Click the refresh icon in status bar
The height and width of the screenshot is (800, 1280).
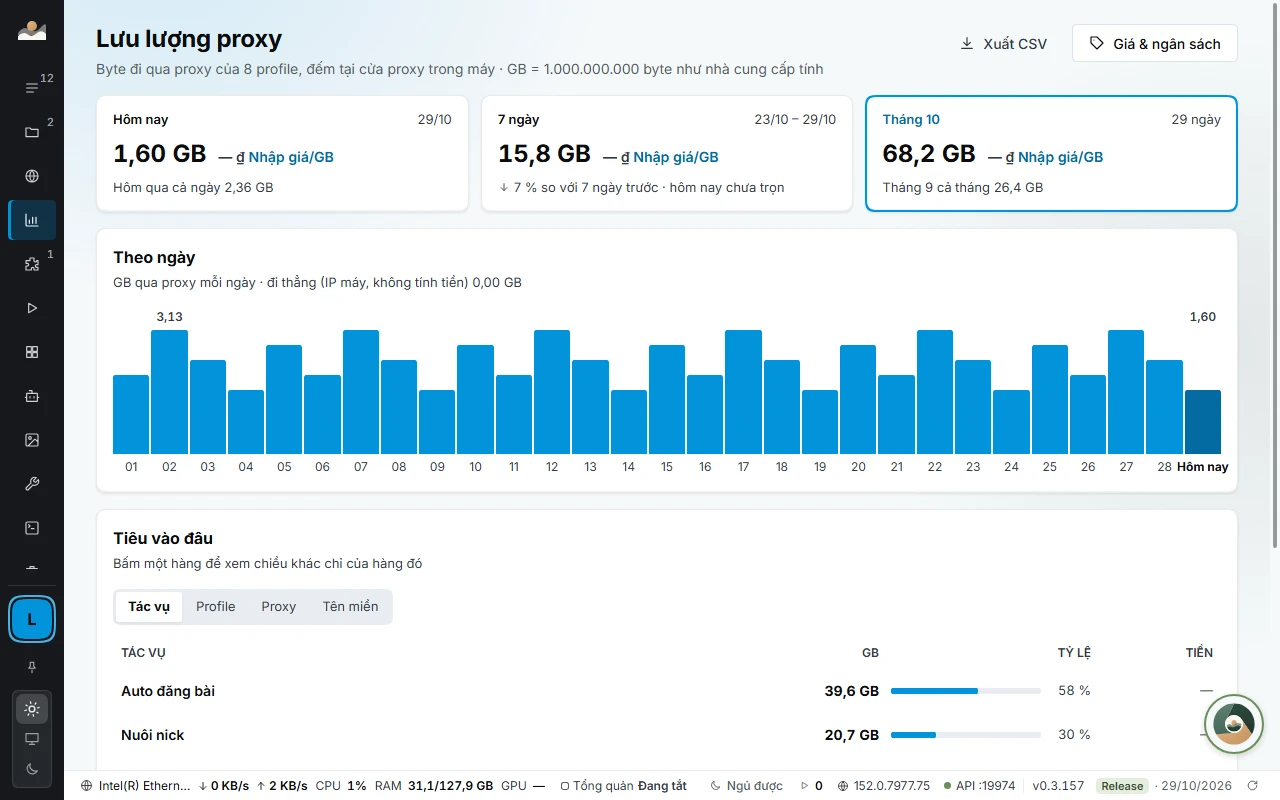click(x=1253, y=786)
